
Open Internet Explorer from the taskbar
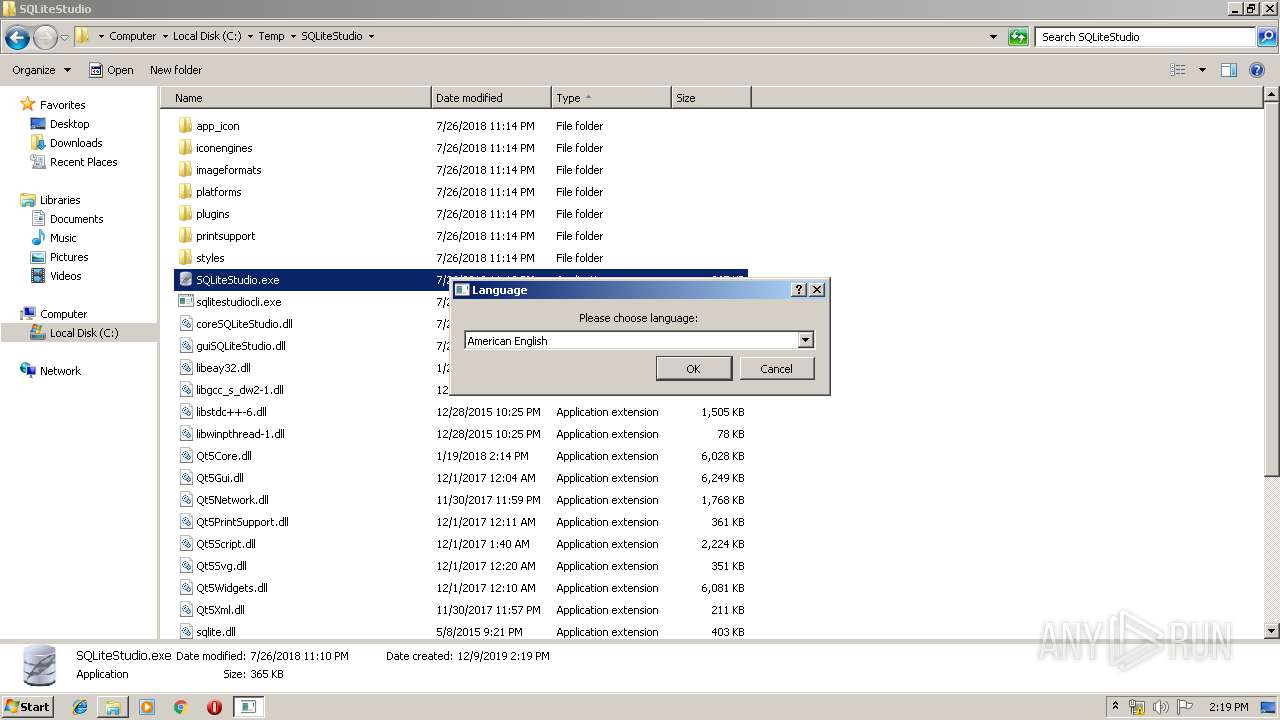(80, 707)
